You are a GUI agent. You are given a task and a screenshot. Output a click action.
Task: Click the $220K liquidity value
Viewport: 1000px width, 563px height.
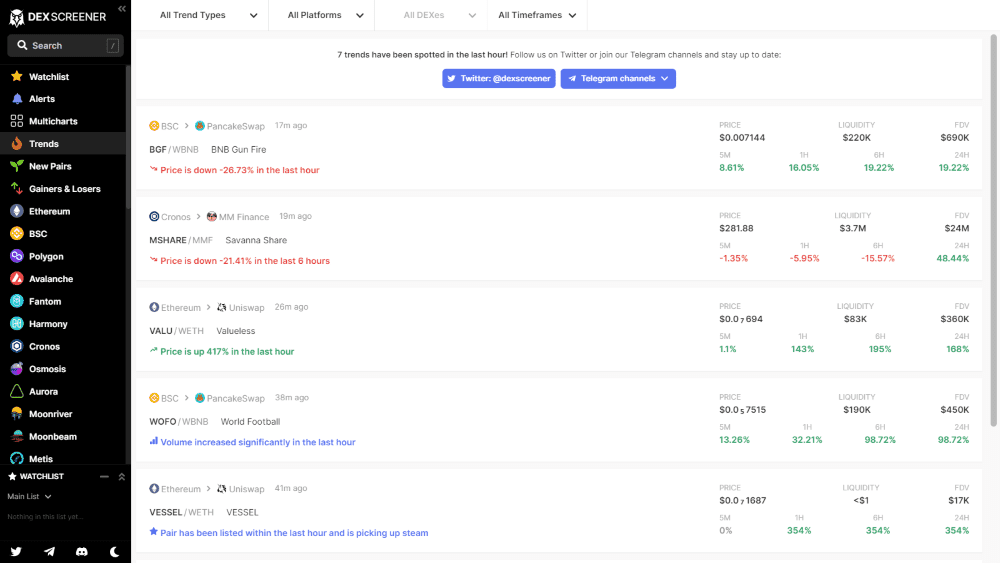click(x=857, y=138)
